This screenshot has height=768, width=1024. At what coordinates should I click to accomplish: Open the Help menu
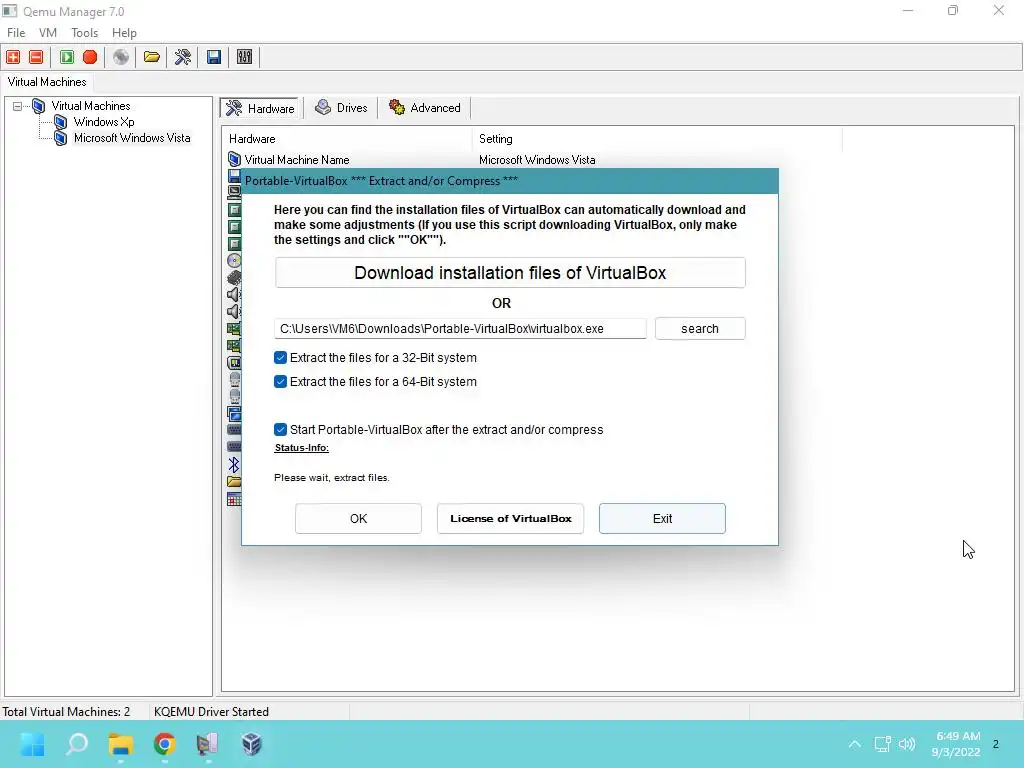(124, 33)
